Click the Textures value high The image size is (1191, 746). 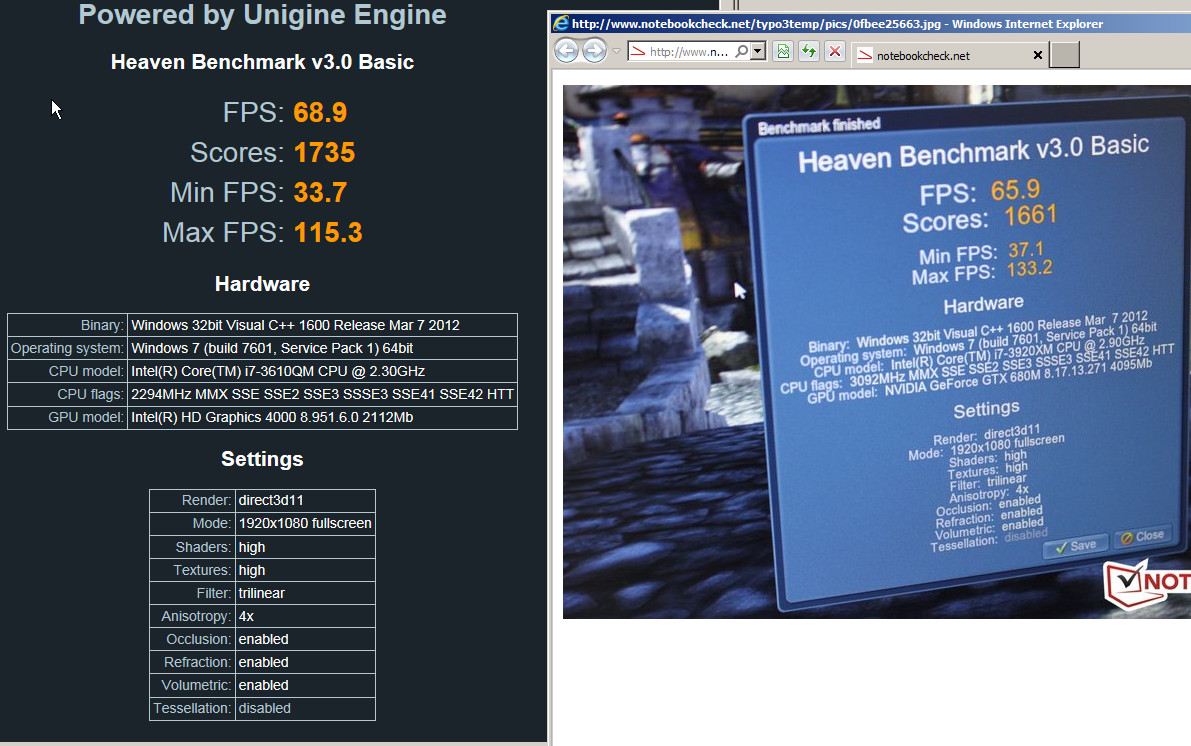(x=305, y=570)
